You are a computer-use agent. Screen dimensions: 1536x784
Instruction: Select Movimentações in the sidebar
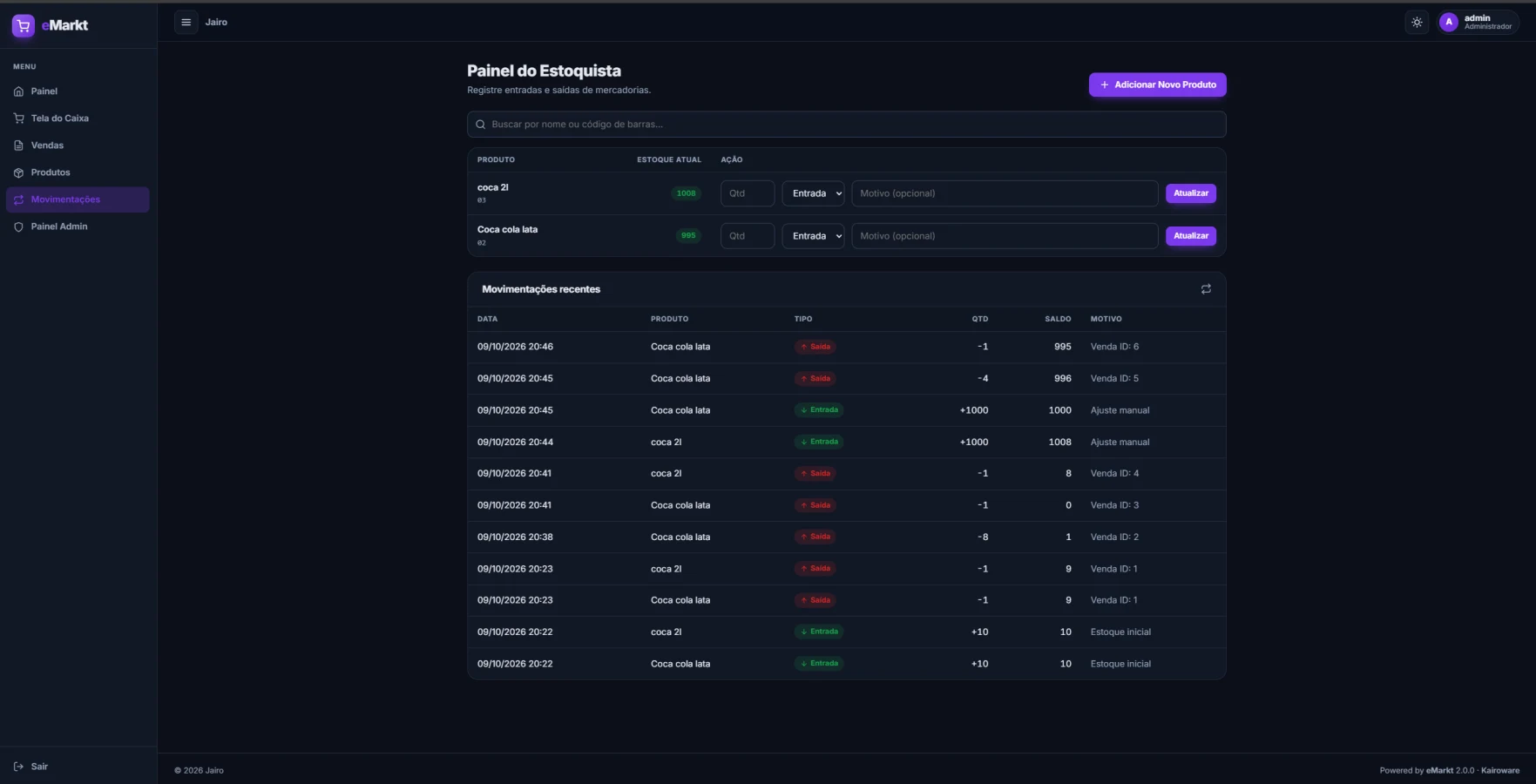point(78,199)
